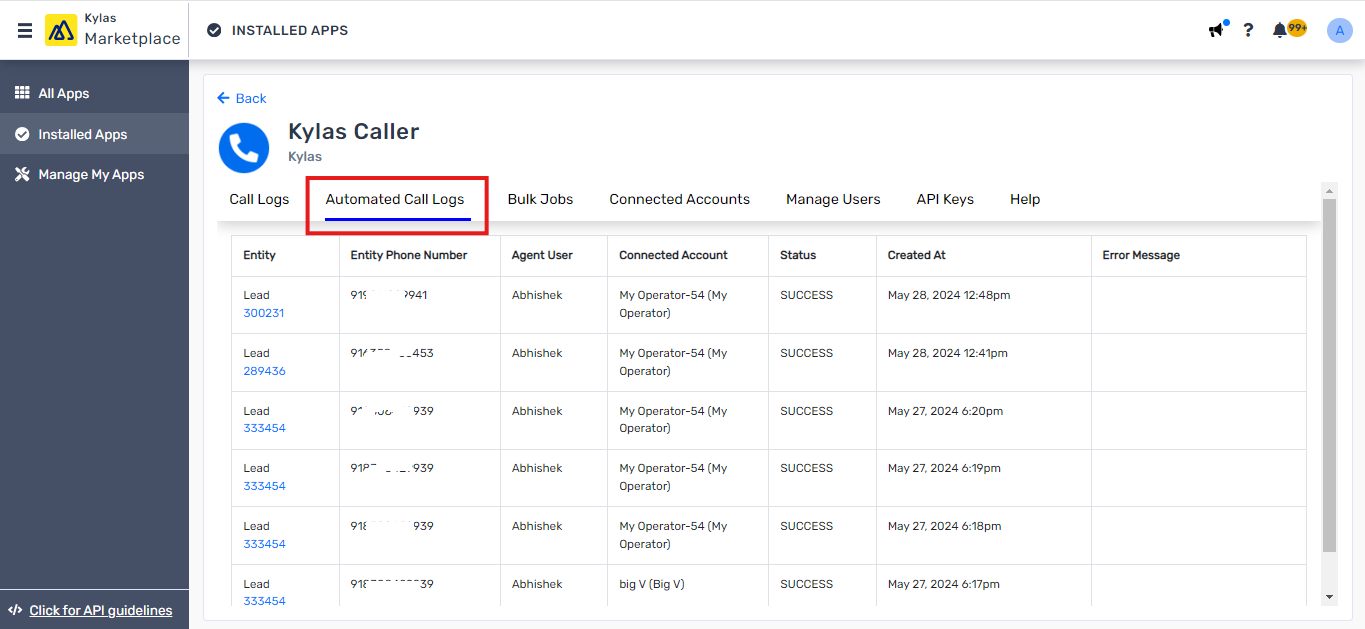Open the hamburger menu
This screenshot has height=629, width=1365.
[x=25, y=30]
